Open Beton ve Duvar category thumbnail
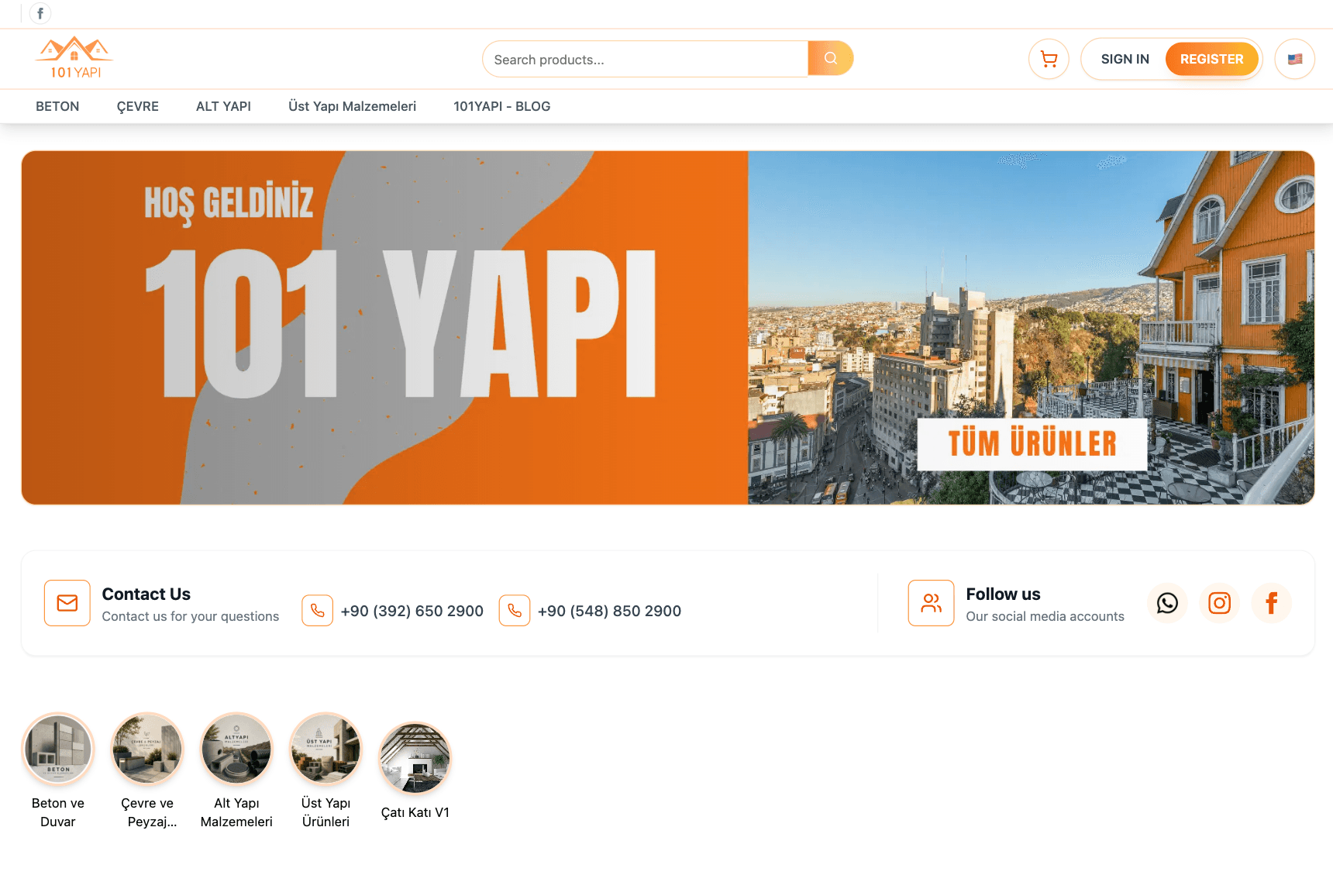This screenshot has width=1333, height=896. point(58,749)
